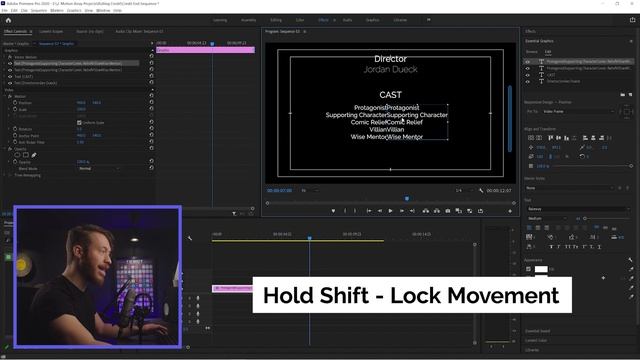This screenshot has width=640, height=360.
Task: Open the Blend Mode Normal dropdown
Action: (98, 169)
